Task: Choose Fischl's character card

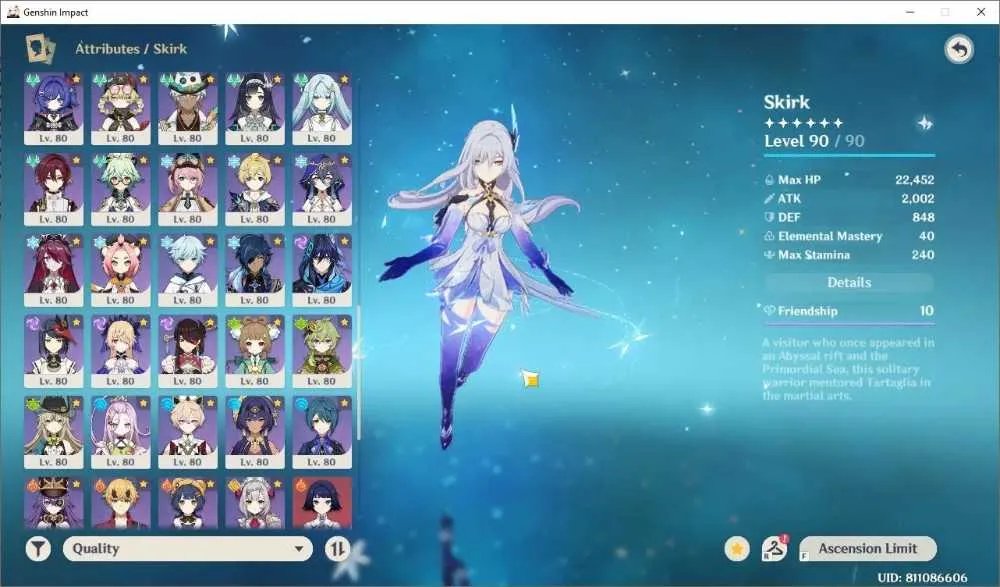Action: click(121, 352)
